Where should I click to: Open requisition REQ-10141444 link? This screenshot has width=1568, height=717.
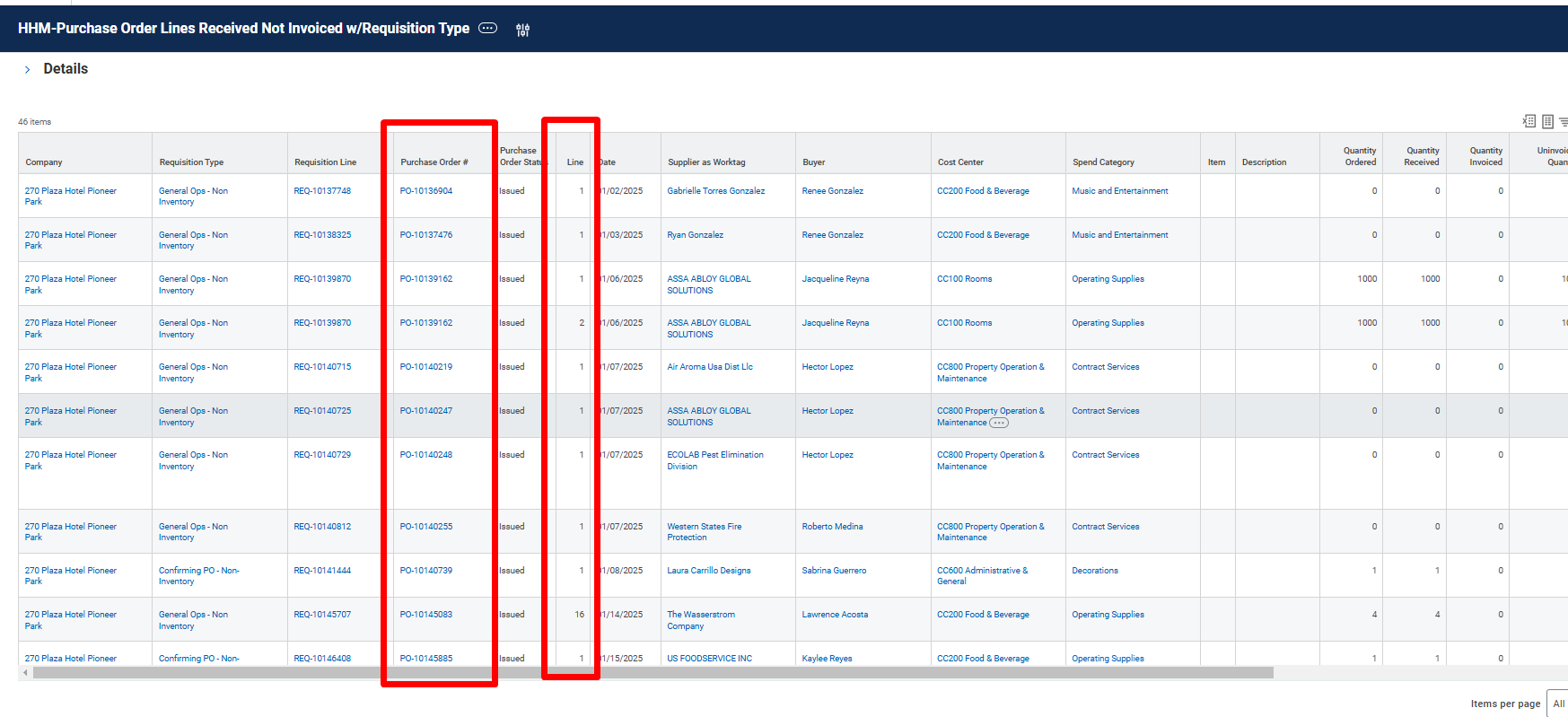(x=322, y=571)
